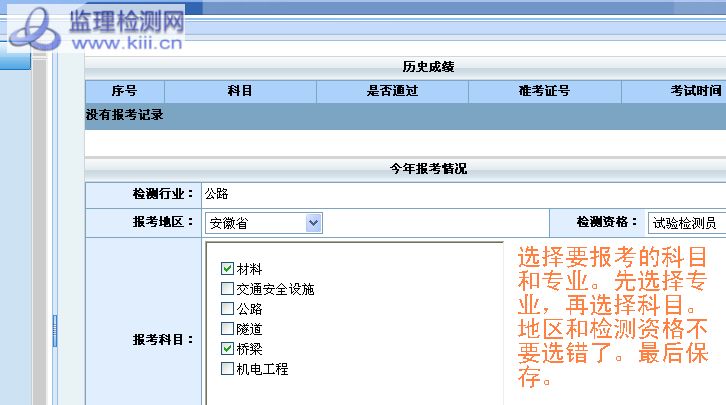
Task: Enable the 交通安全设施 checkbox
Action: (227, 289)
